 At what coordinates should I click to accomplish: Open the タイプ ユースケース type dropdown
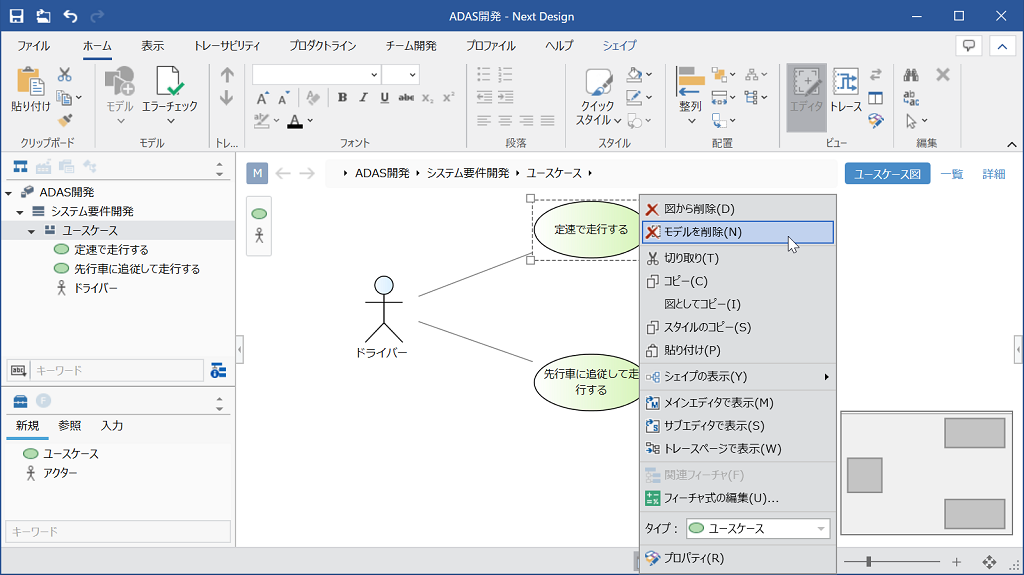pos(758,528)
